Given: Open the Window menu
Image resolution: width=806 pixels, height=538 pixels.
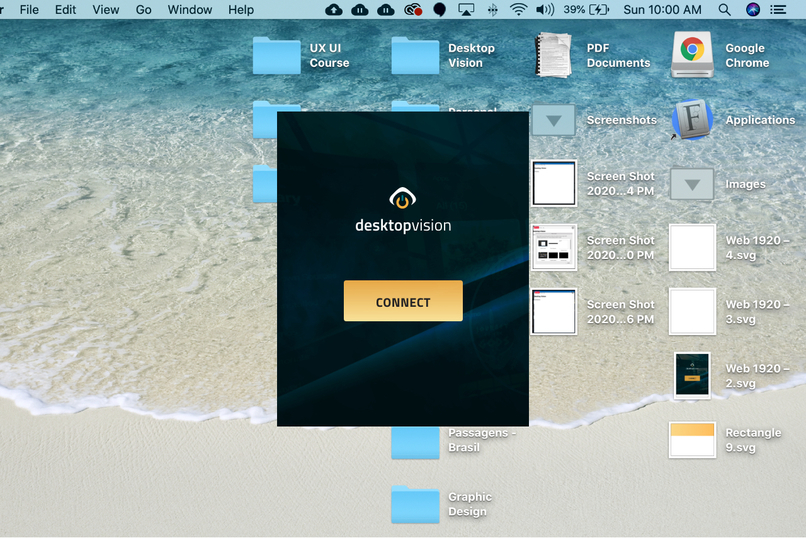Looking at the screenshot, I should click(x=190, y=10).
